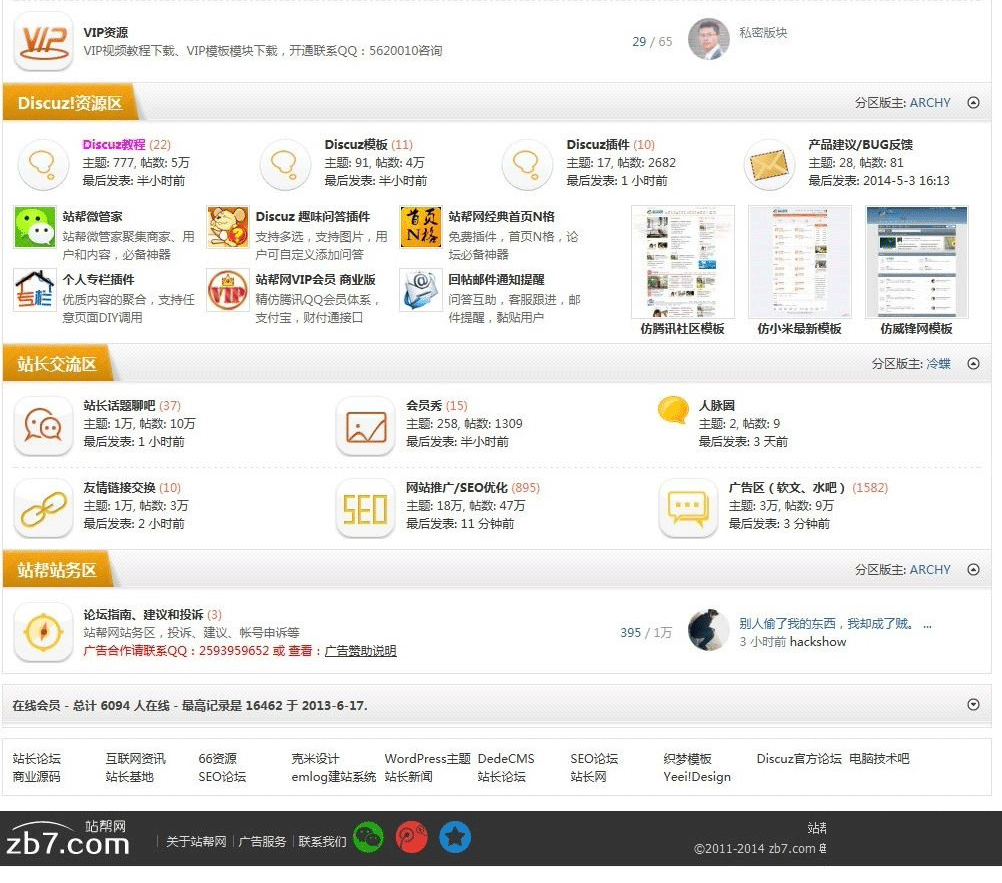Open the 回帖邮件通知提醒 mail icon
Image resolution: width=1002 pixels, height=883 pixels.
(x=420, y=289)
